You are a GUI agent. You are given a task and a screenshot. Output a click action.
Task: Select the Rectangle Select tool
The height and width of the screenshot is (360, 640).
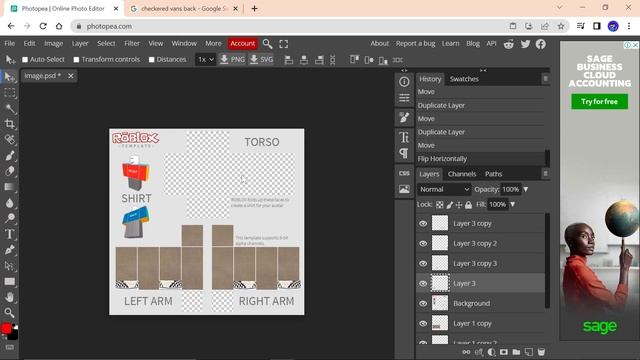click(10, 93)
